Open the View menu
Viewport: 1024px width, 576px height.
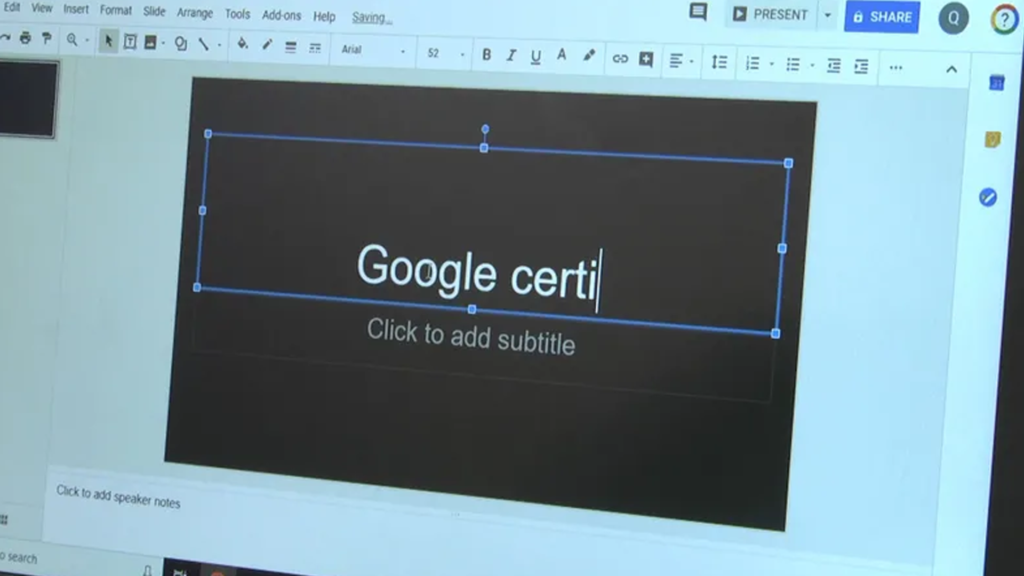click(x=42, y=8)
